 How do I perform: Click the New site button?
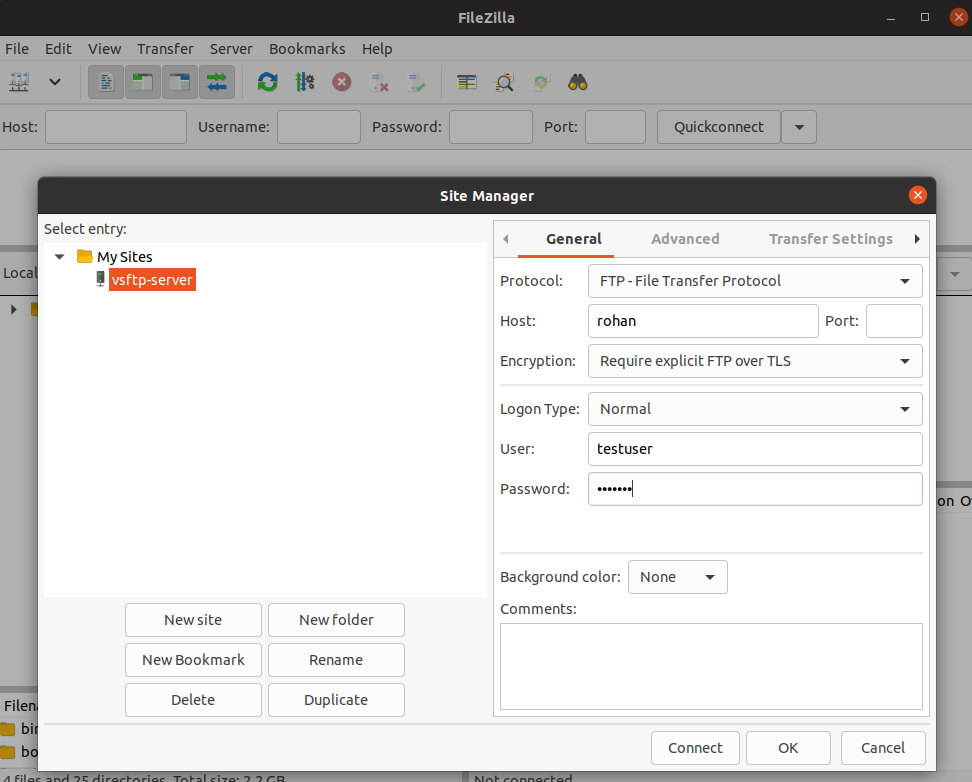[x=193, y=620]
